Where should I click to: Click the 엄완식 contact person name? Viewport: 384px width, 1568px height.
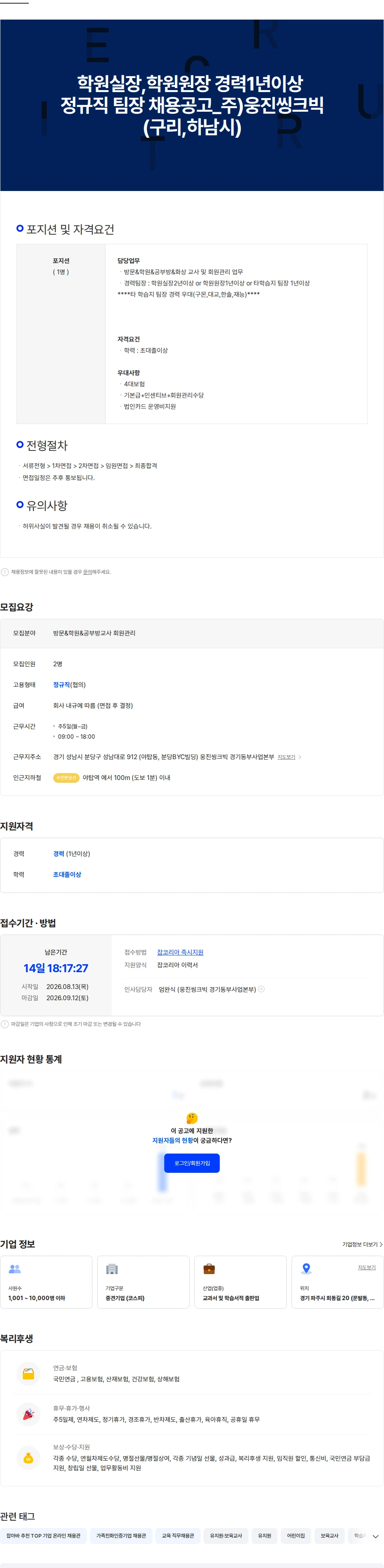167,990
